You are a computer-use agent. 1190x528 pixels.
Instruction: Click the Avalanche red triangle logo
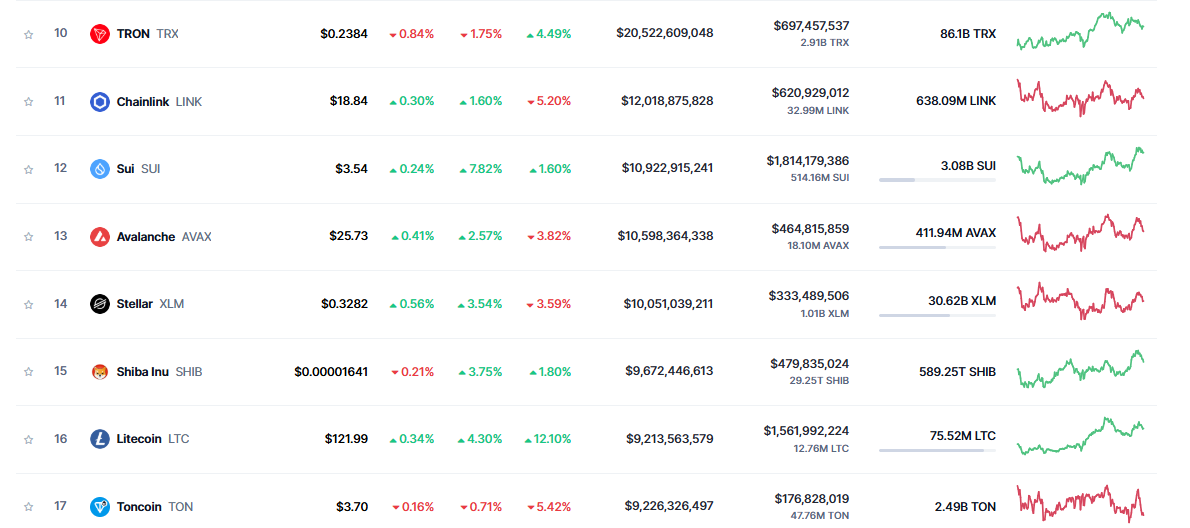(100, 237)
